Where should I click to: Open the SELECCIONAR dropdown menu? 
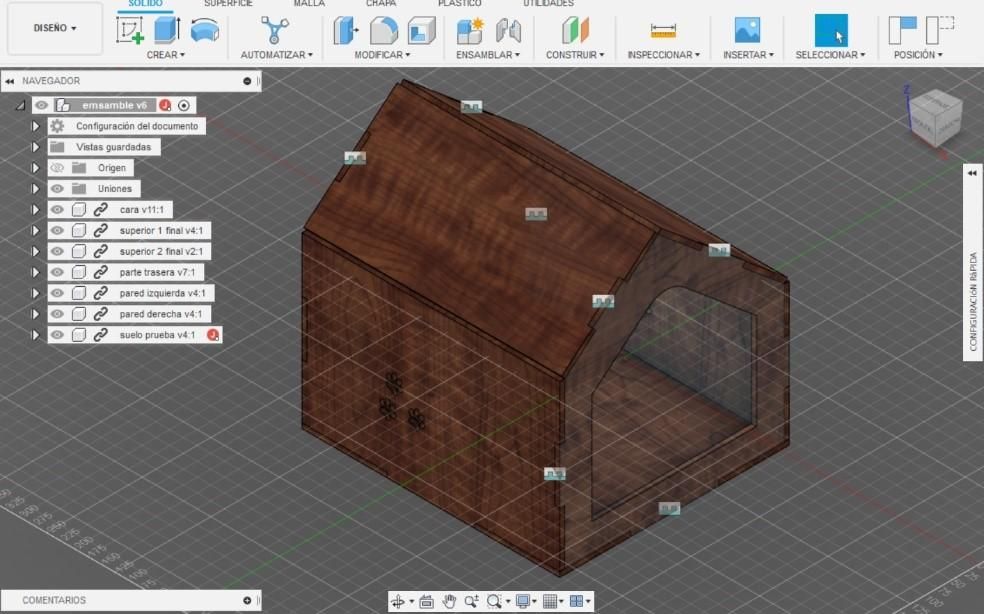point(830,55)
